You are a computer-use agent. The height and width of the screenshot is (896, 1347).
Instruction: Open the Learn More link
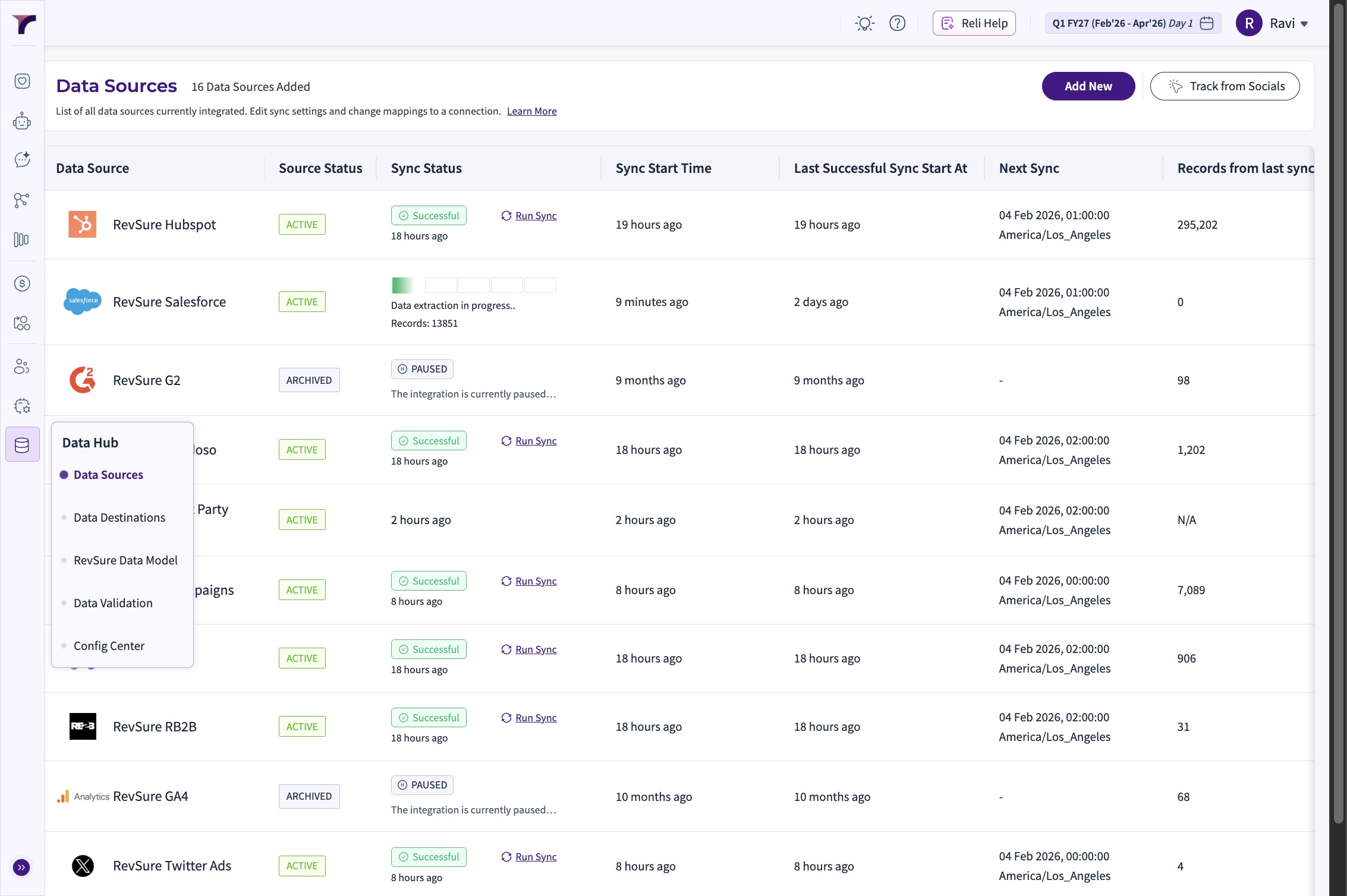coord(531,111)
